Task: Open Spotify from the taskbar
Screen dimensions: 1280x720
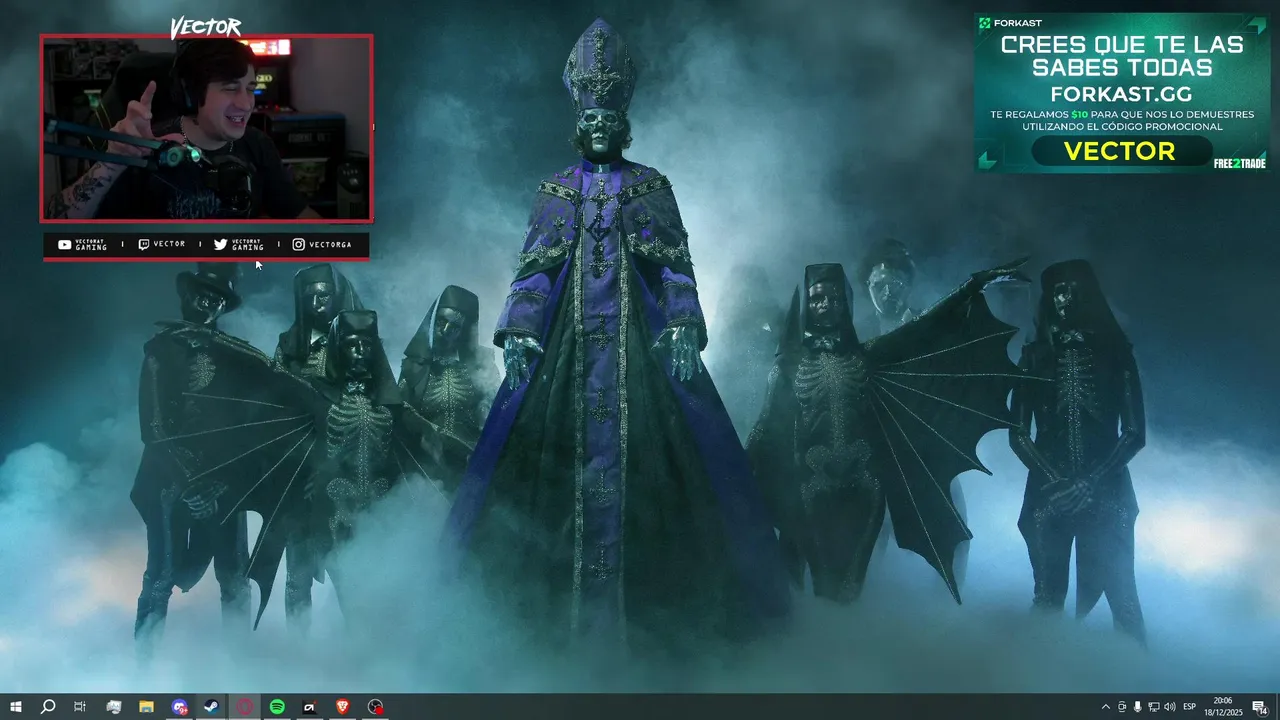Action: click(277, 707)
